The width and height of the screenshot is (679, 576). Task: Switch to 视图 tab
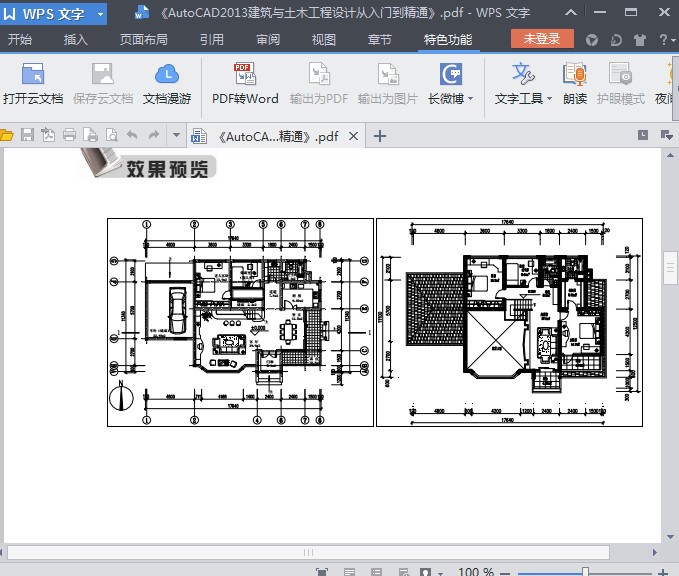[x=324, y=40]
